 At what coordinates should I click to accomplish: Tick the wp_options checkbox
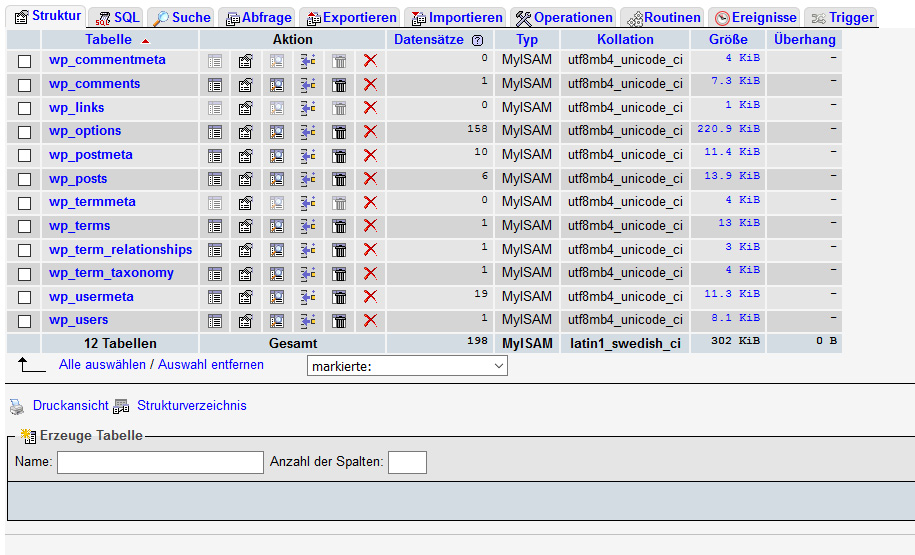pyautogui.click(x=25, y=132)
